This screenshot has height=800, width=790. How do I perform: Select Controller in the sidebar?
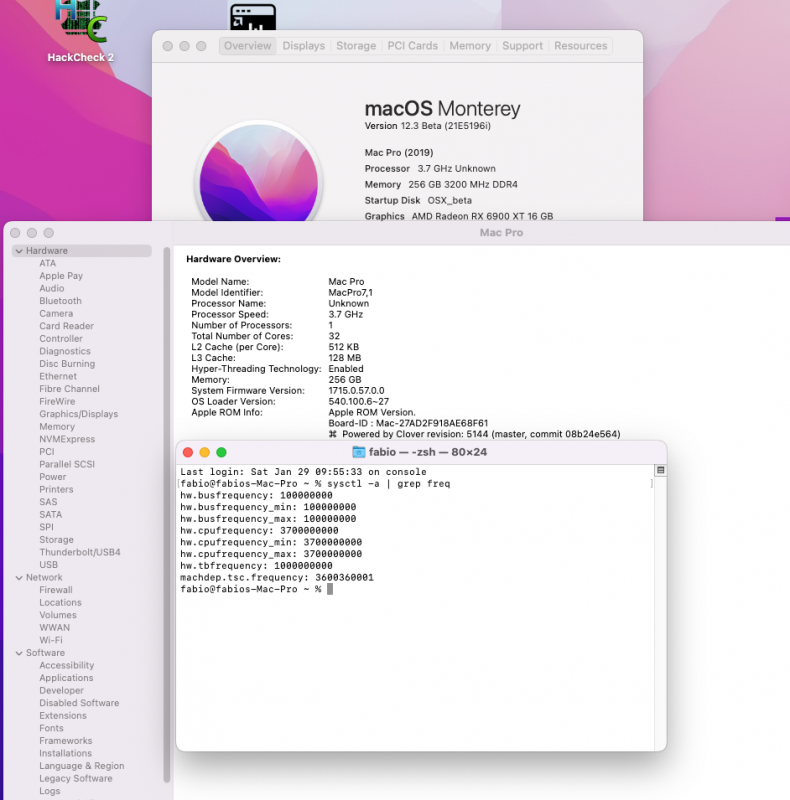tap(61, 339)
